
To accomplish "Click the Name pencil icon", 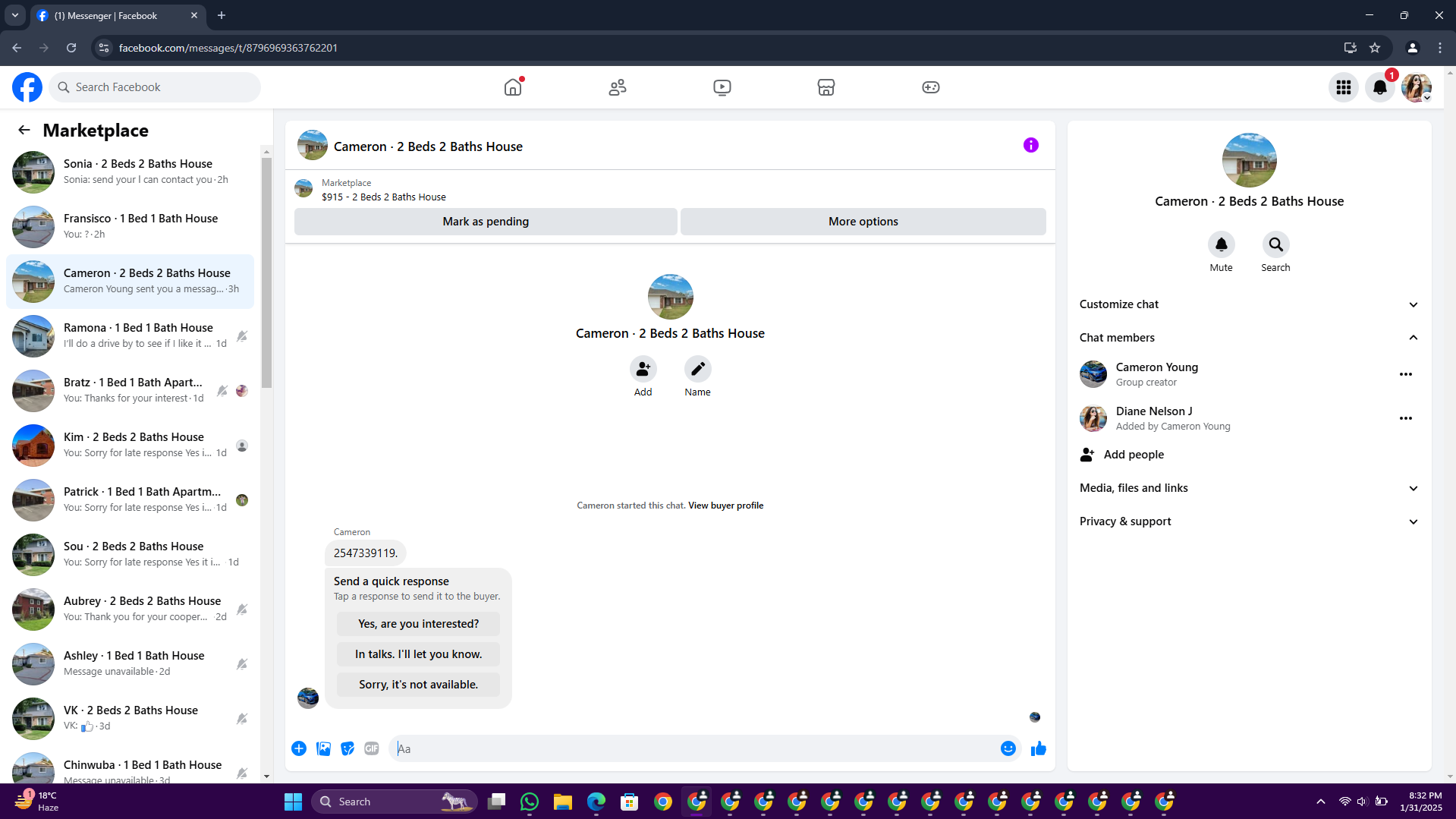I will click(x=698, y=369).
